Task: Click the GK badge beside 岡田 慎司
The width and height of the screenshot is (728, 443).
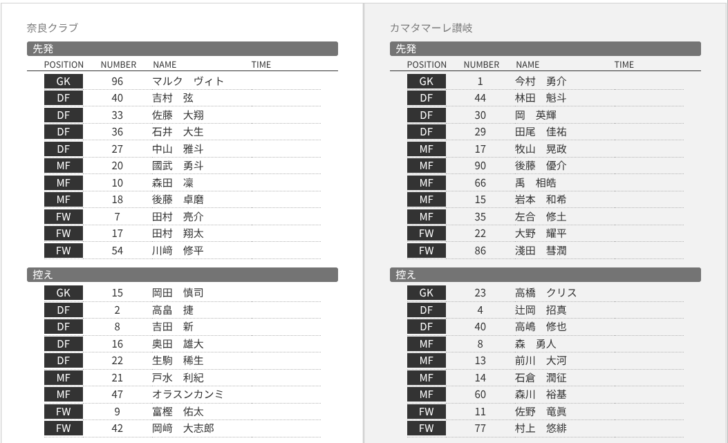Action: pos(63,293)
